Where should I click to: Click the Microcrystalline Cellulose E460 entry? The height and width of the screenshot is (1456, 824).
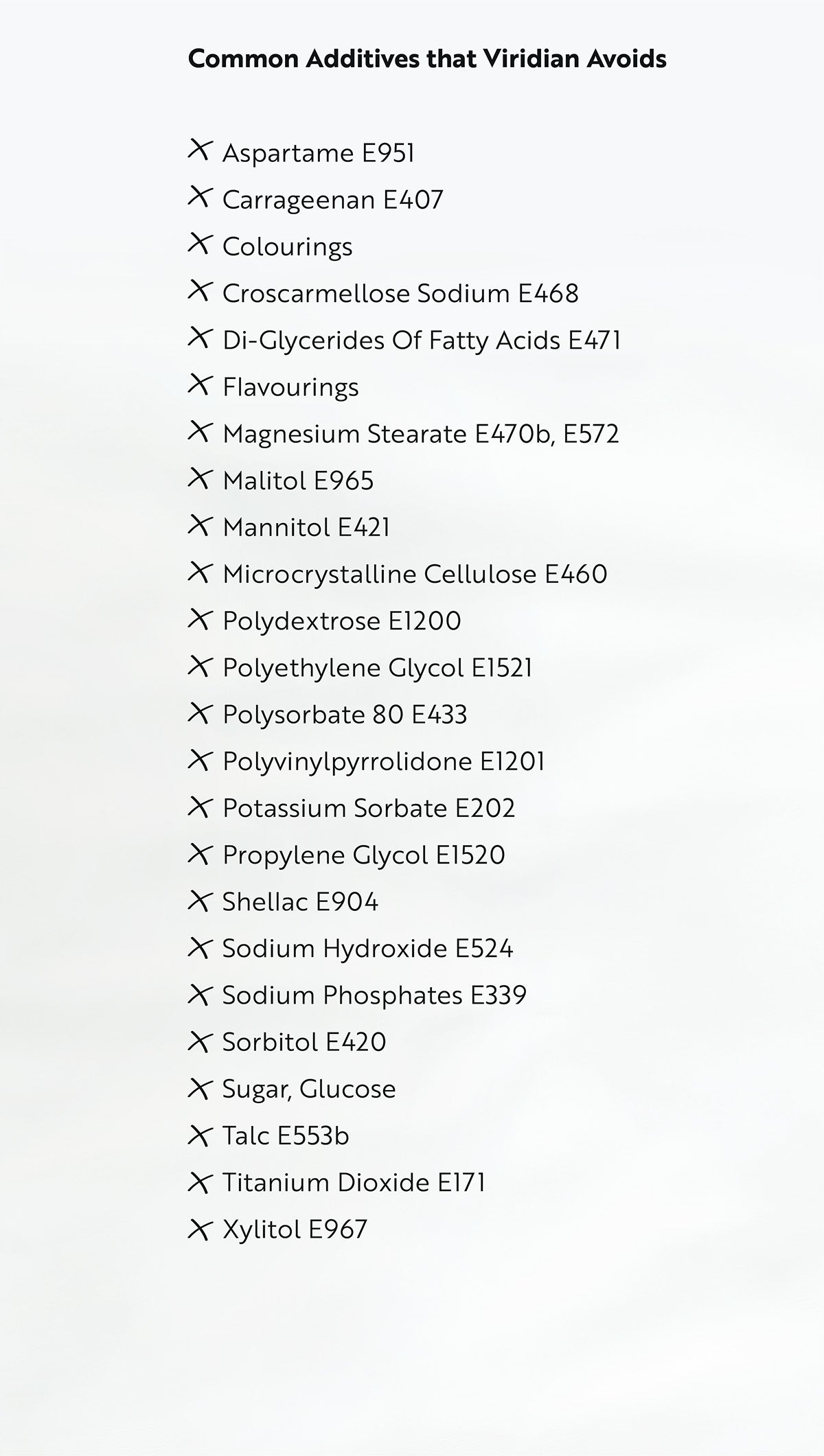click(415, 574)
